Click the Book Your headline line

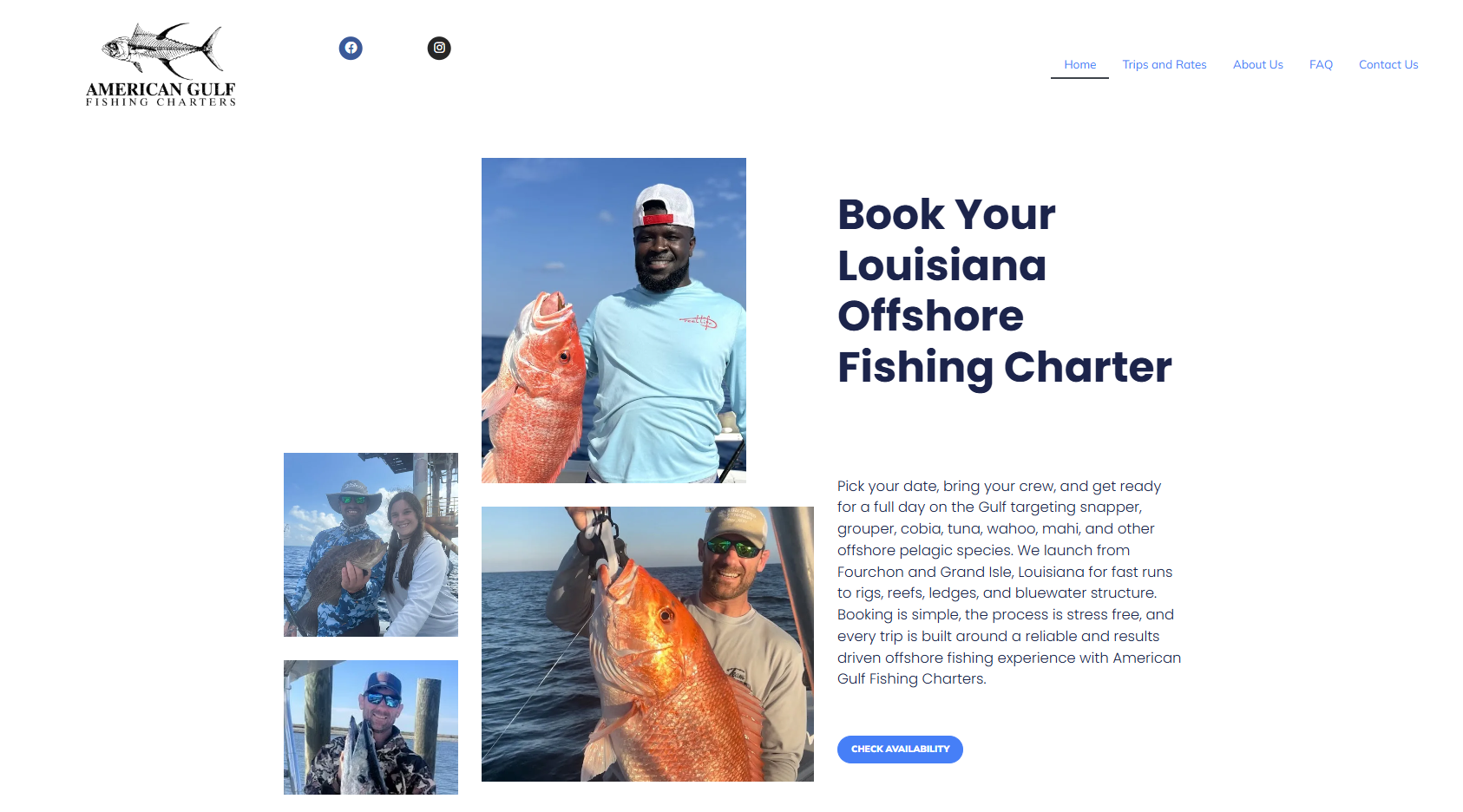pyautogui.click(x=946, y=214)
